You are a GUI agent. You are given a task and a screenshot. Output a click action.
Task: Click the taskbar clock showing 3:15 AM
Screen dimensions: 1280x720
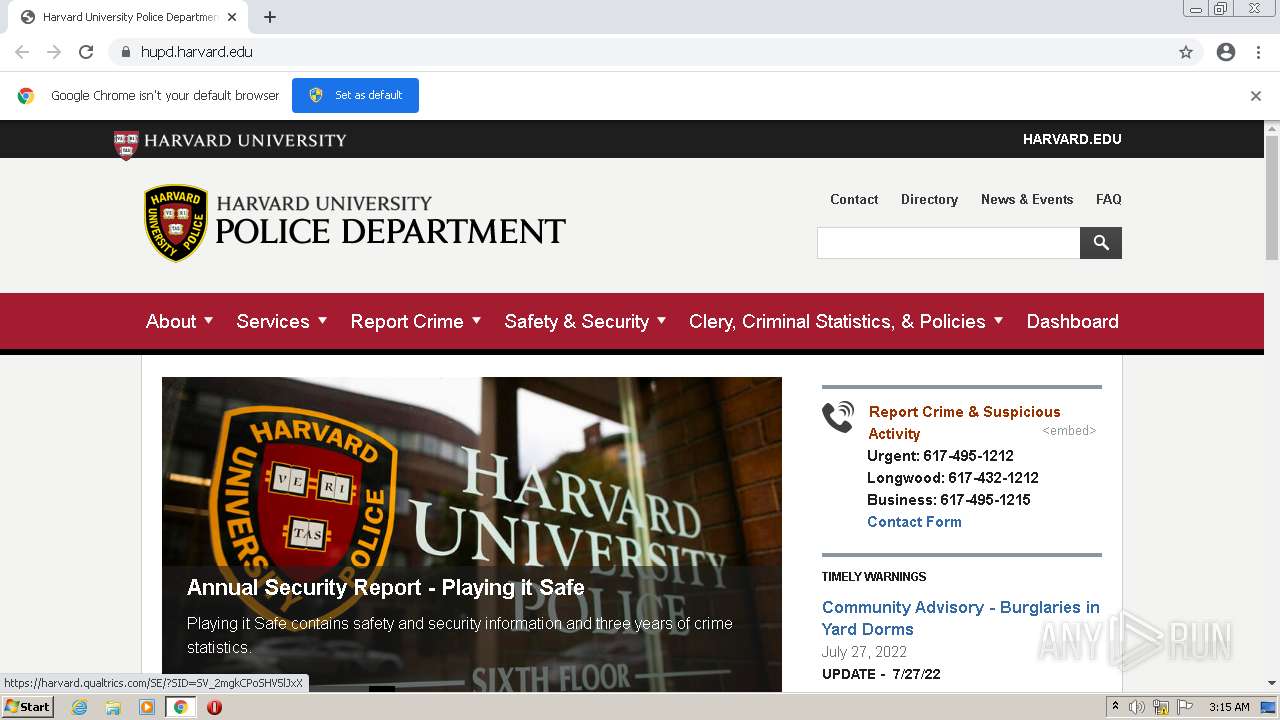pyautogui.click(x=1229, y=707)
